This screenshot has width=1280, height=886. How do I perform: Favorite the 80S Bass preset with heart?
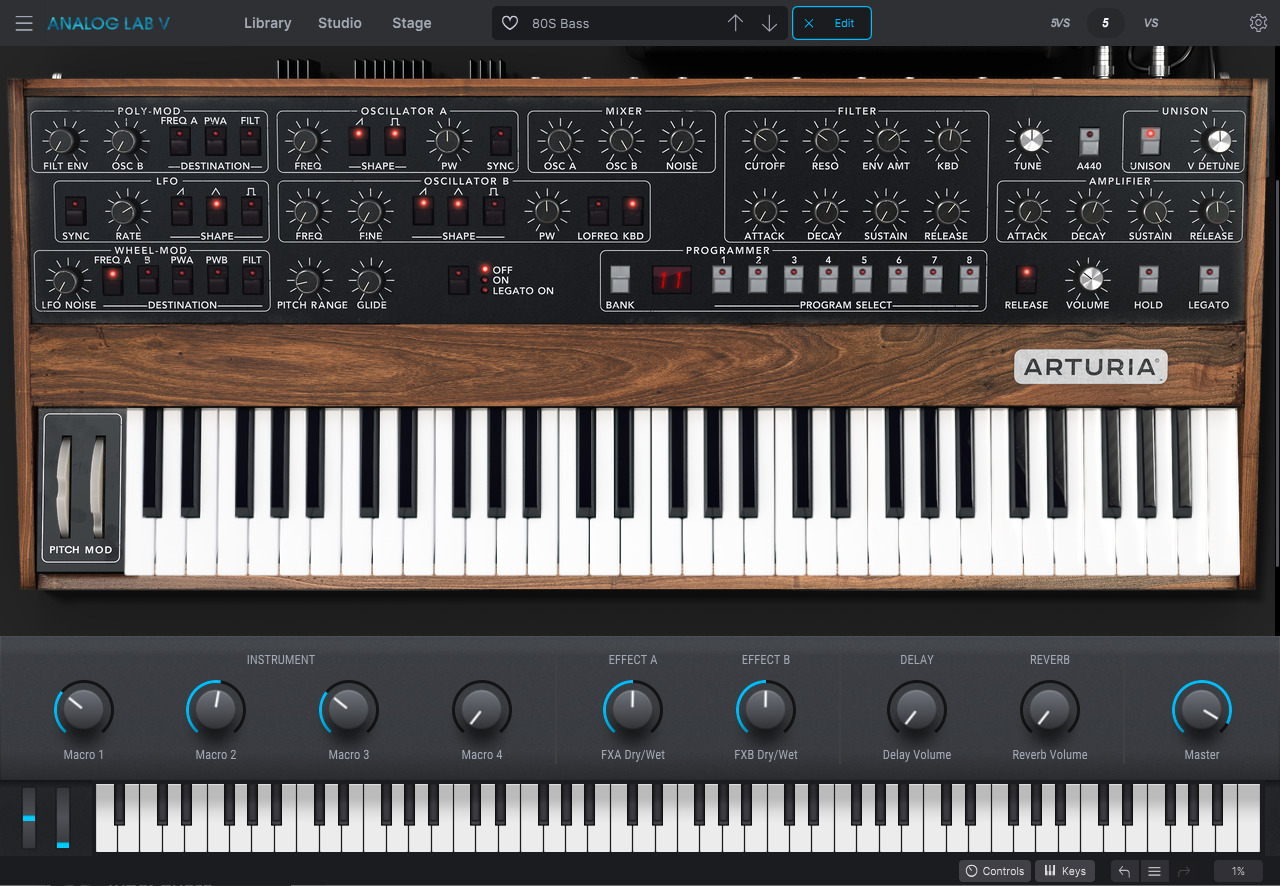510,23
